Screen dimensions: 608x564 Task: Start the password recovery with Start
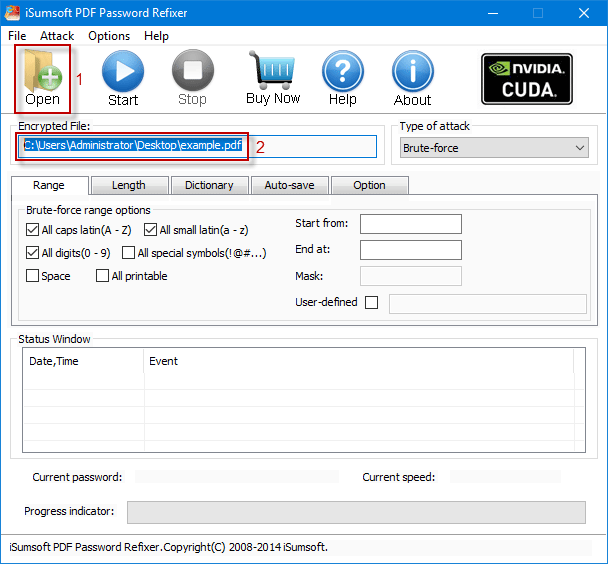123,79
